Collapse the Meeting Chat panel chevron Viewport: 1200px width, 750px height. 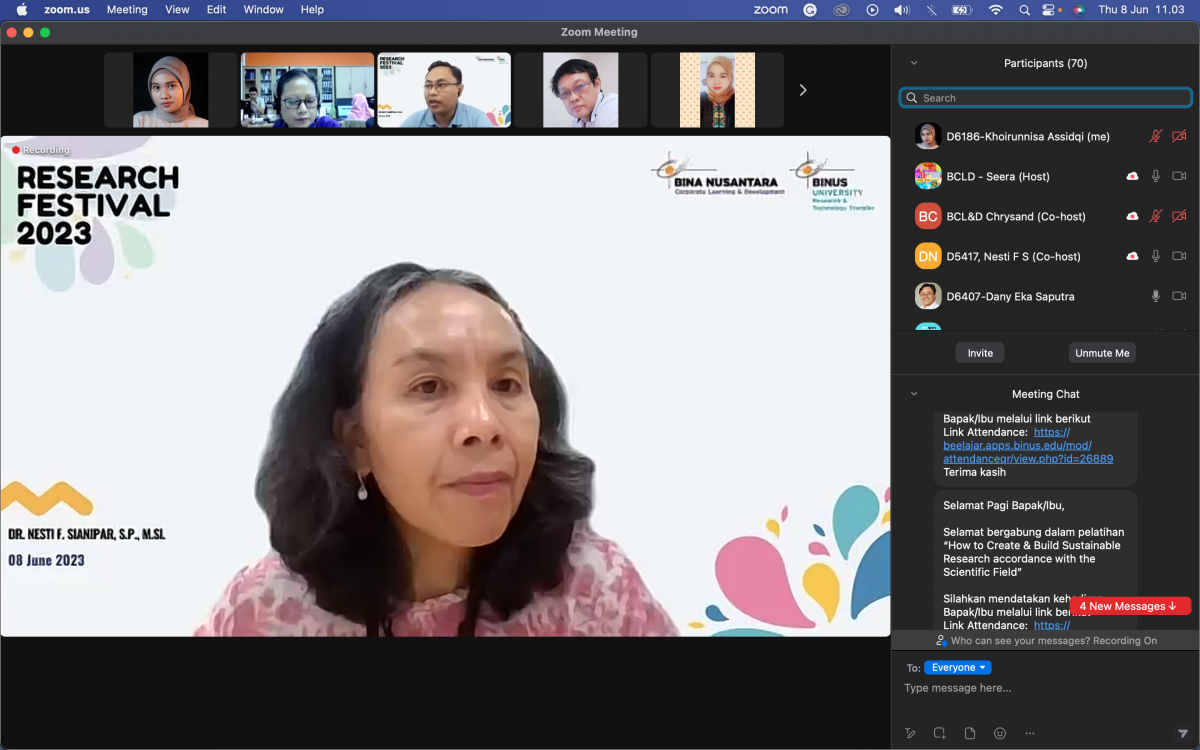(x=913, y=394)
